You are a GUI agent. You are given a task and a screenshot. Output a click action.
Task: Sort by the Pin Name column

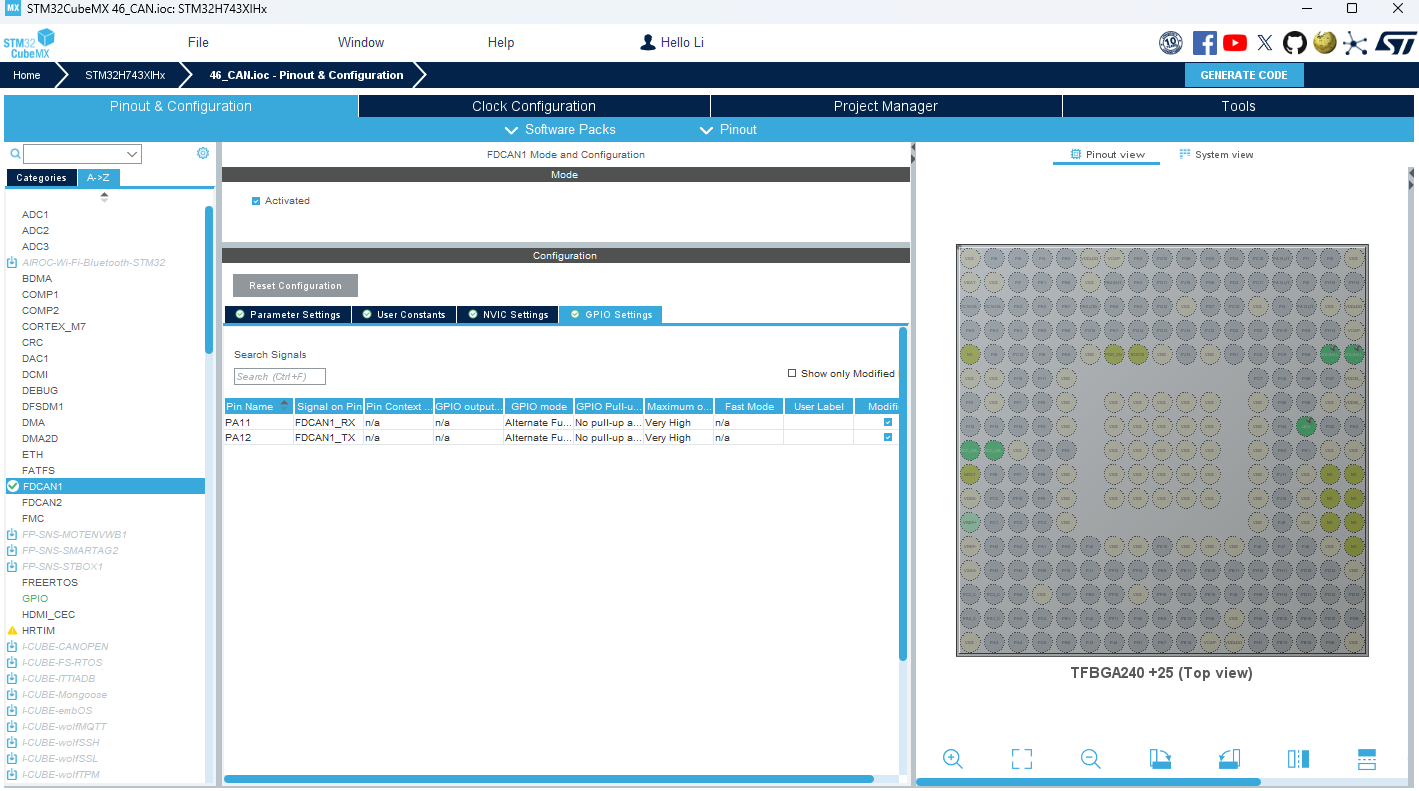click(x=259, y=406)
